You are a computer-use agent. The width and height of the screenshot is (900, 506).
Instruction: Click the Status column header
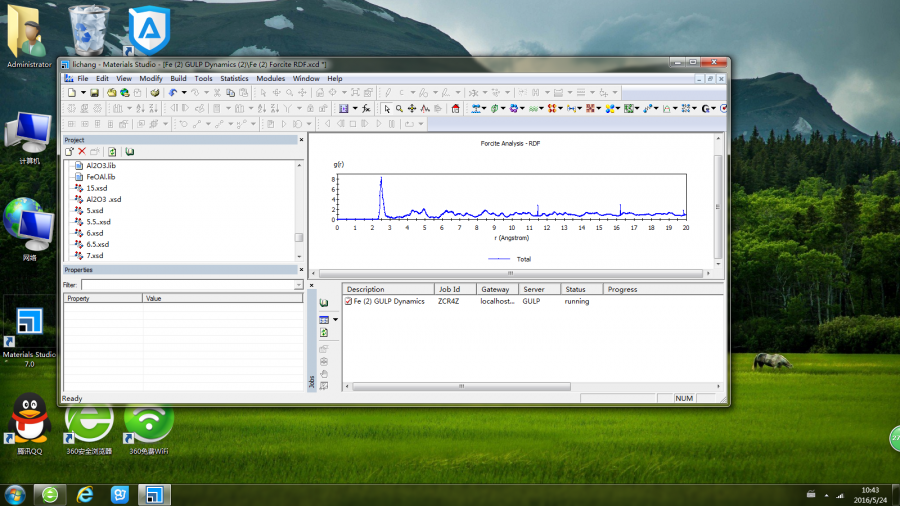575,289
